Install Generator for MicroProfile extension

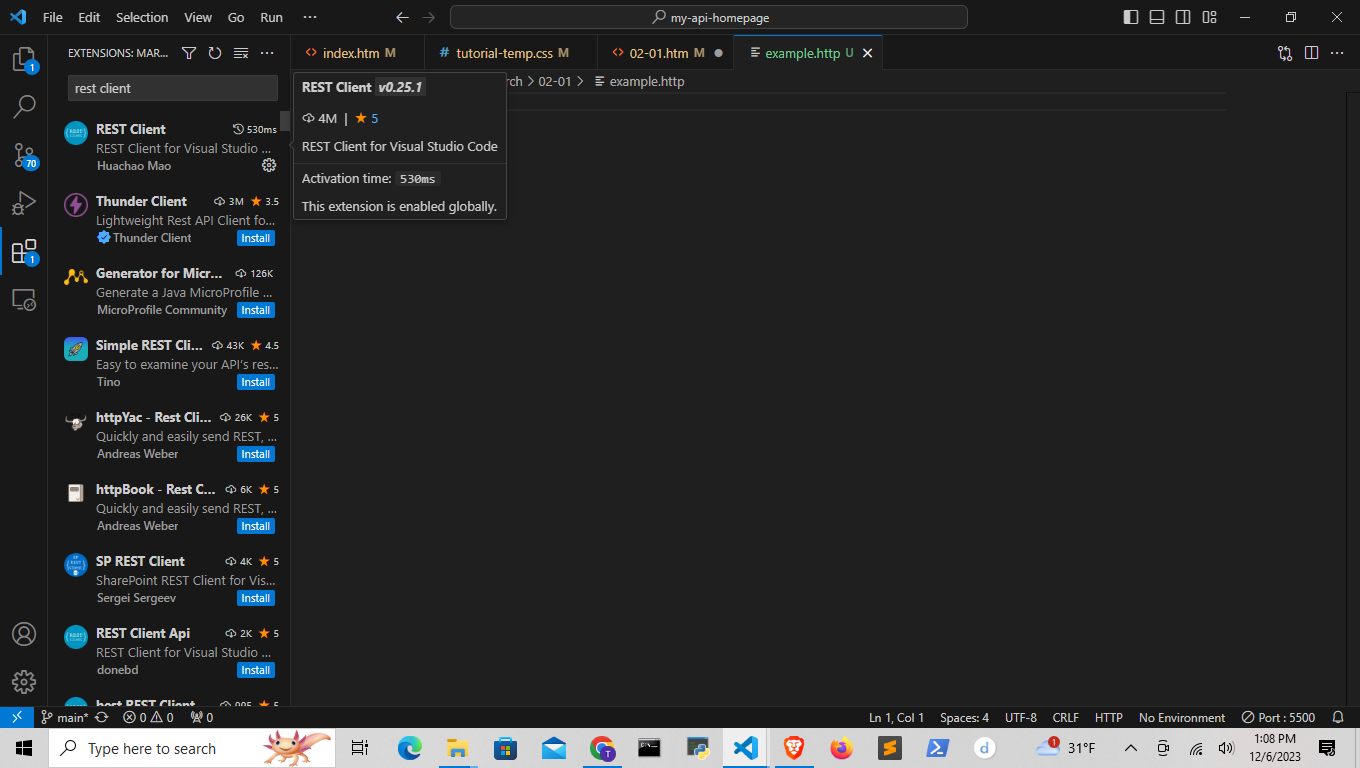point(256,310)
